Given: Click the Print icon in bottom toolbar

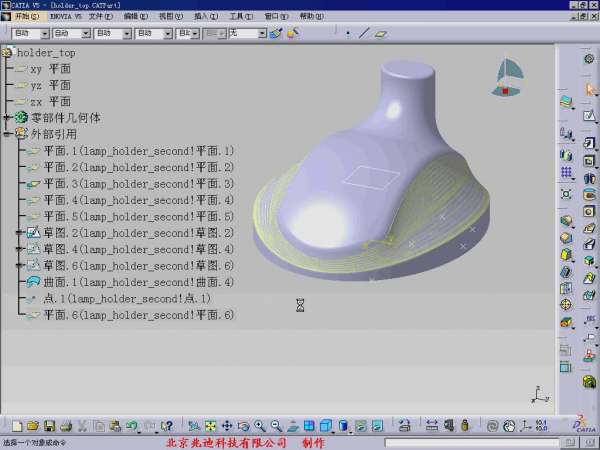Looking at the screenshot, I should pos(66,426).
